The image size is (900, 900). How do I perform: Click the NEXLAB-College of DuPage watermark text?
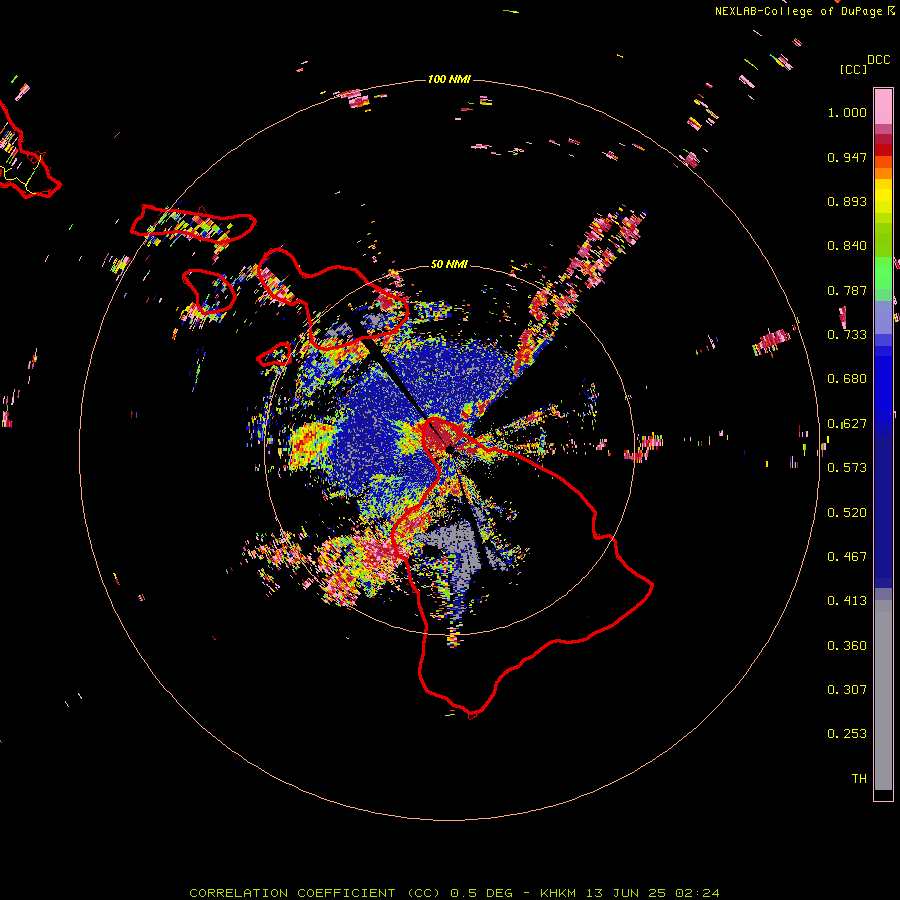800,11
